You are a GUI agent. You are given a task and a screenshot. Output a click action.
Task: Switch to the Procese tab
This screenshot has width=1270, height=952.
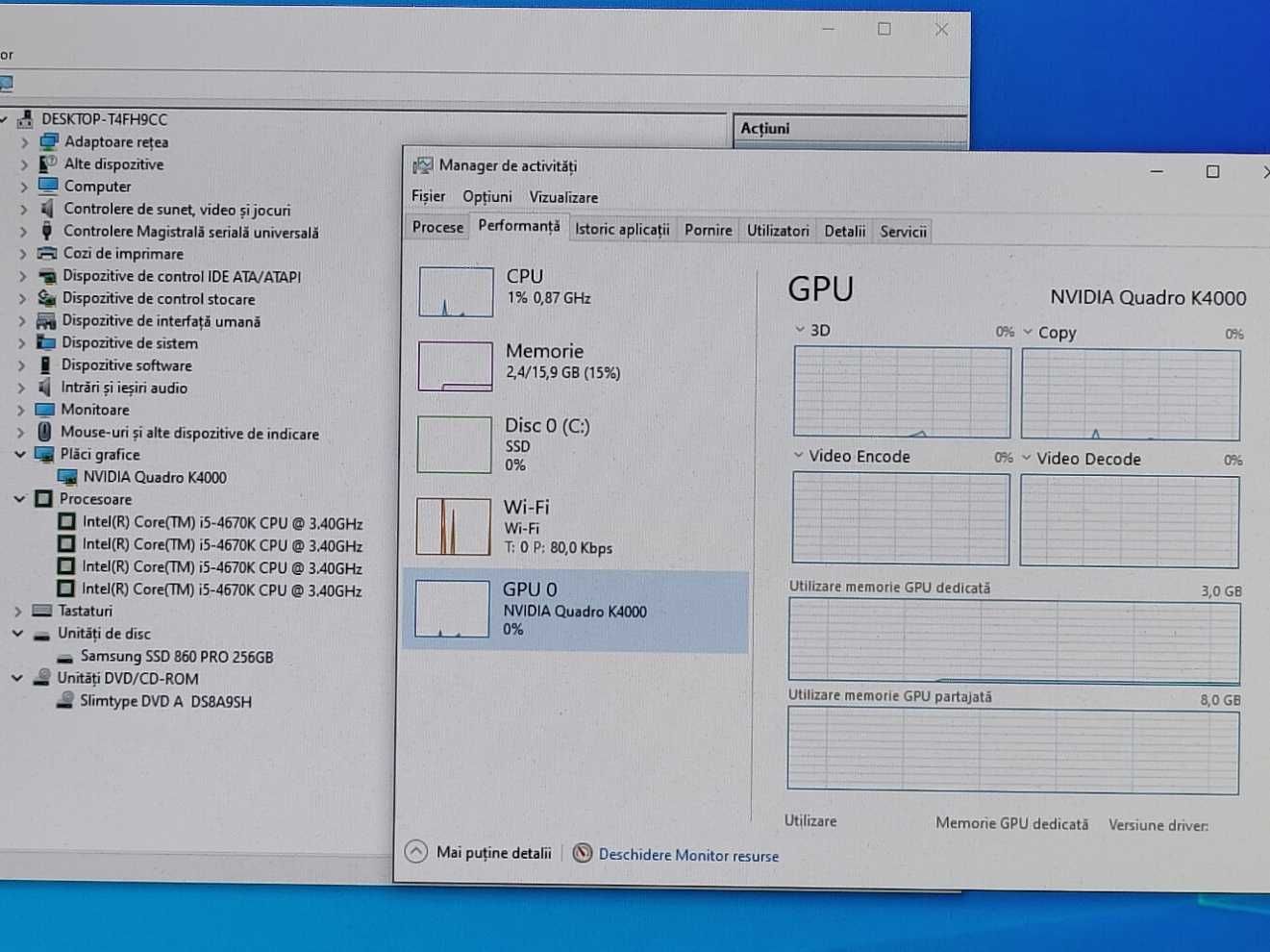(x=437, y=227)
